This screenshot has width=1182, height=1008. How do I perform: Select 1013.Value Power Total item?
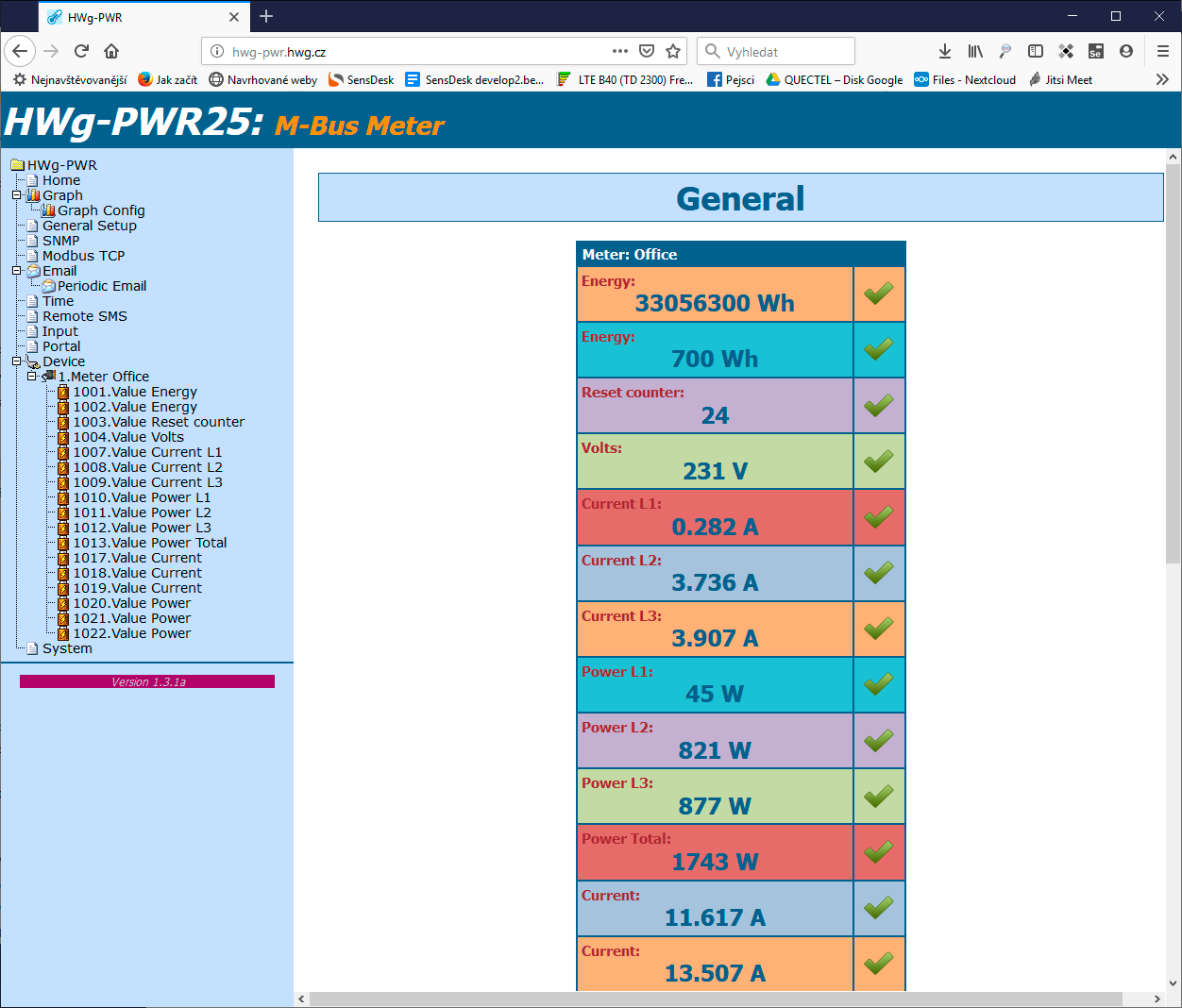point(150,543)
